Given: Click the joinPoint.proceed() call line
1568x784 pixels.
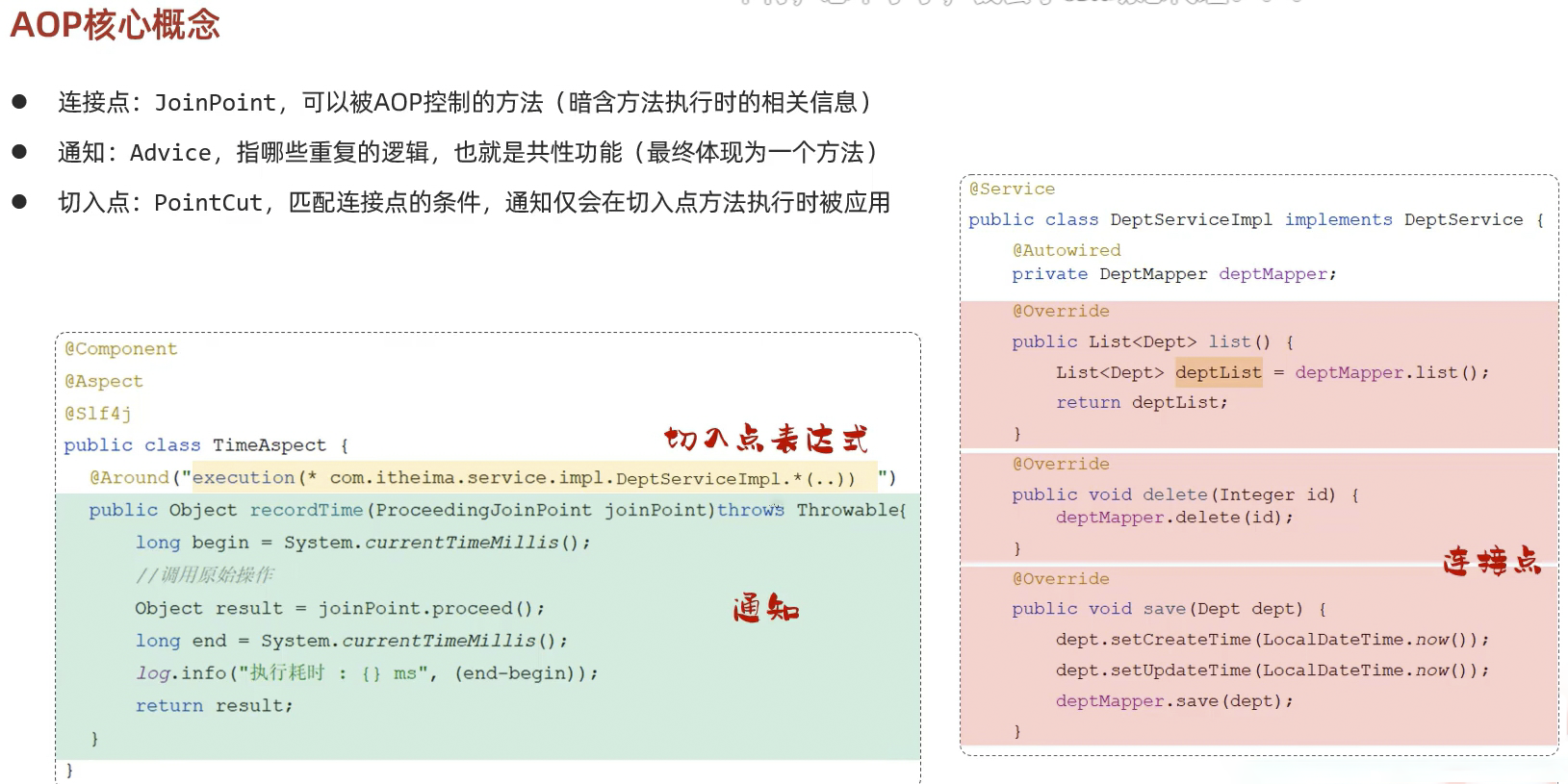Looking at the screenshot, I should (339, 608).
